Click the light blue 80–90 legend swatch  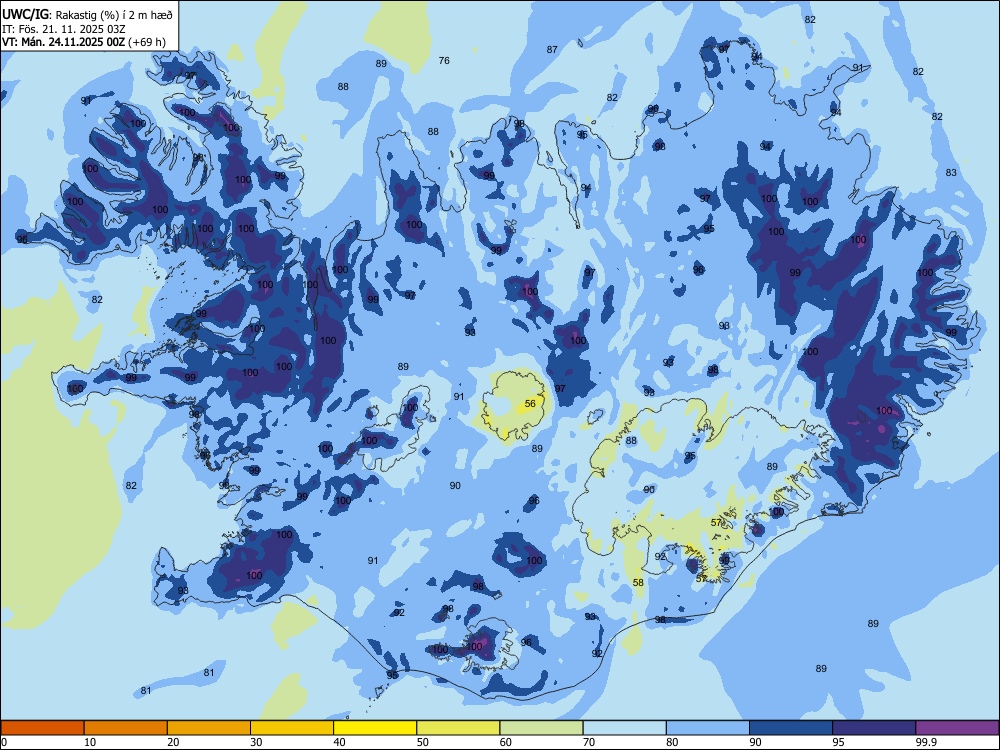coord(708,728)
